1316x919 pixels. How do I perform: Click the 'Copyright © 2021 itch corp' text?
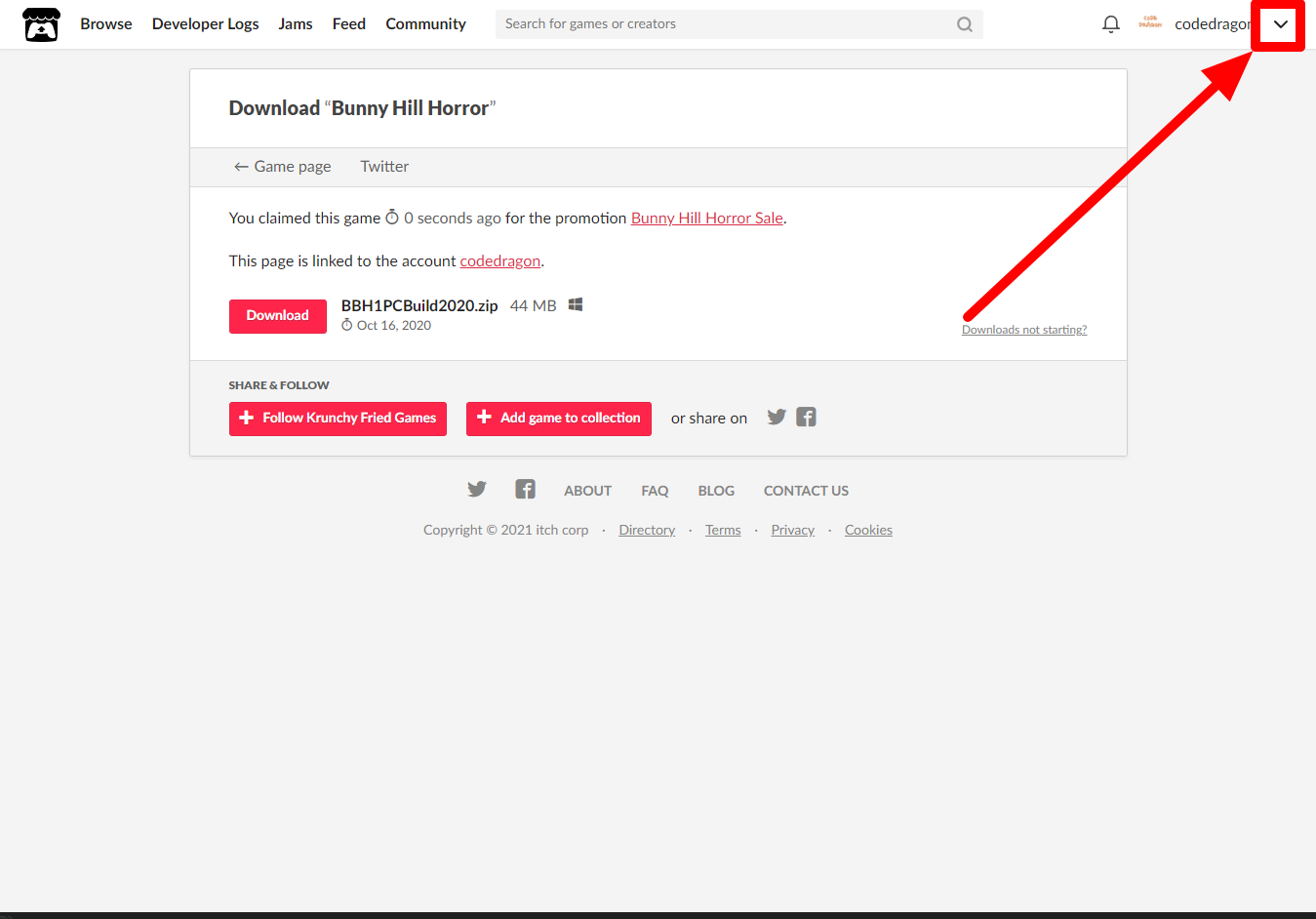click(x=506, y=531)
